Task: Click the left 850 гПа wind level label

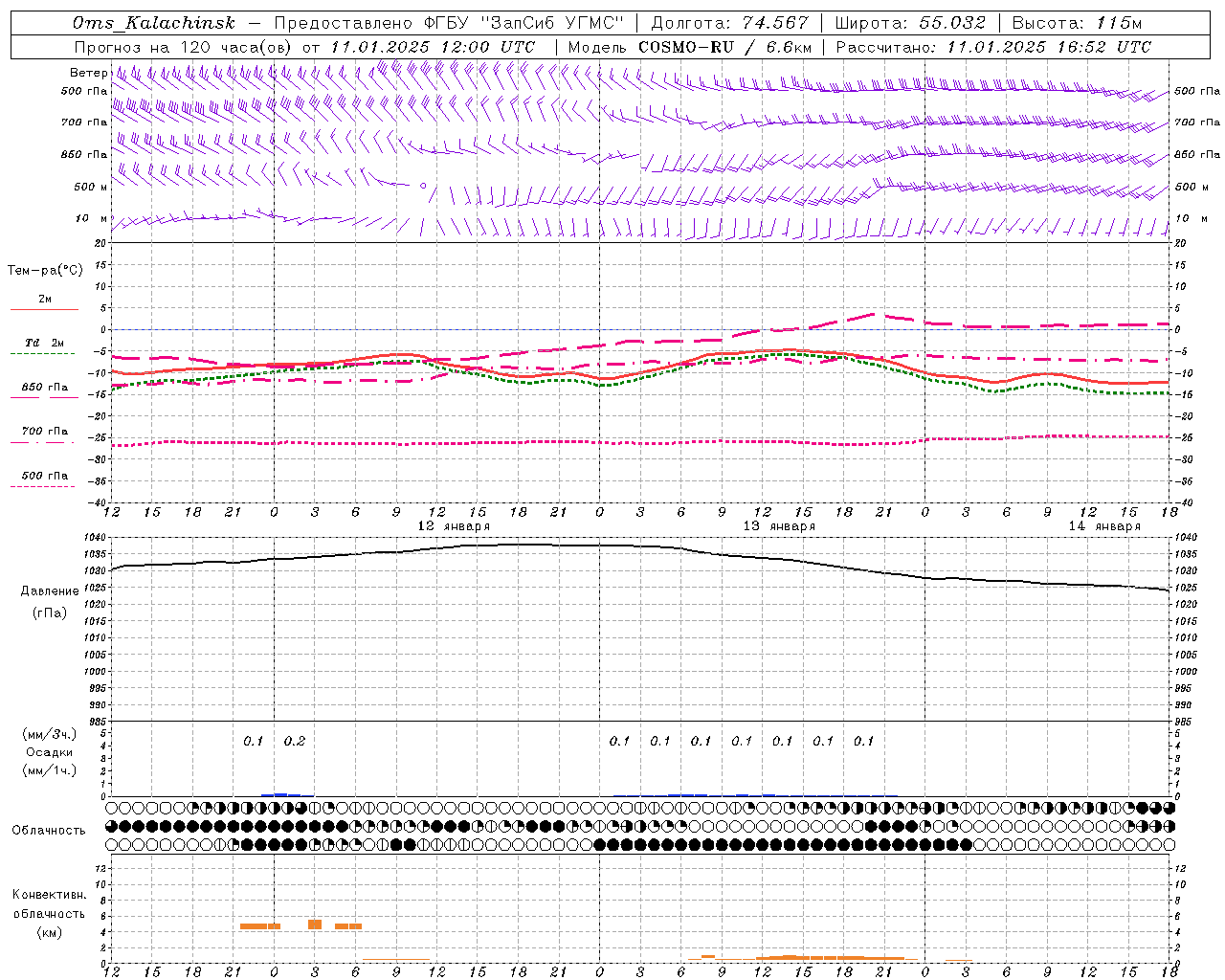Action: tap(84, 154)
